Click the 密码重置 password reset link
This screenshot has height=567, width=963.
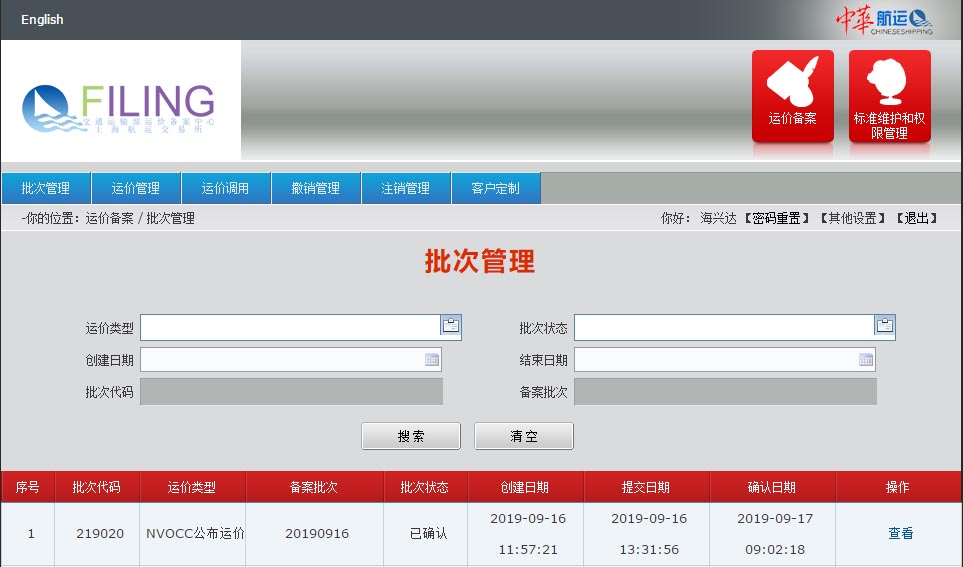click(x=776, y=218)
